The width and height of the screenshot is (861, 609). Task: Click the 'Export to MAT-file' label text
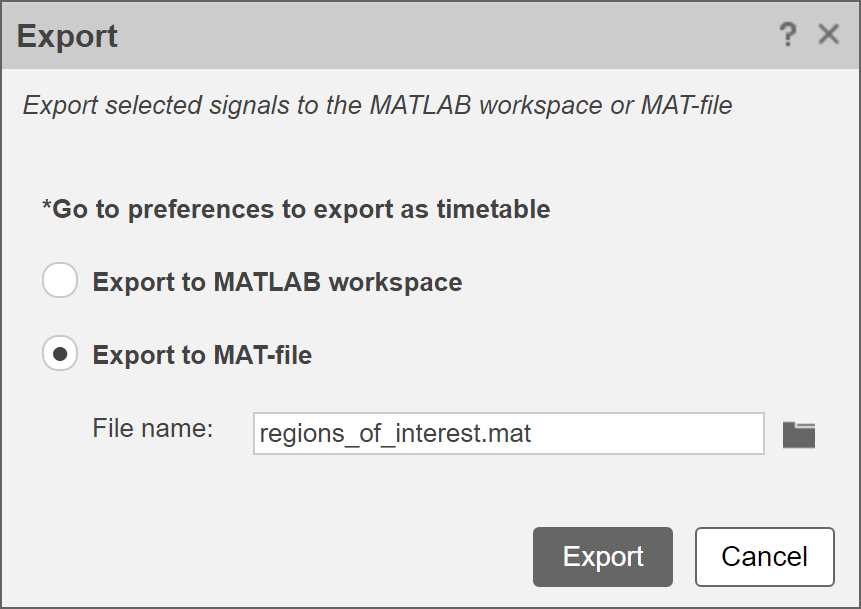click(202, 354)
